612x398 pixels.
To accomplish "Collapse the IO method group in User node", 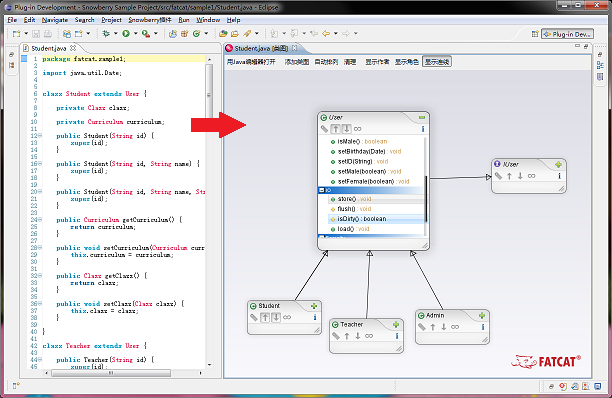I will tap(322, 190).
